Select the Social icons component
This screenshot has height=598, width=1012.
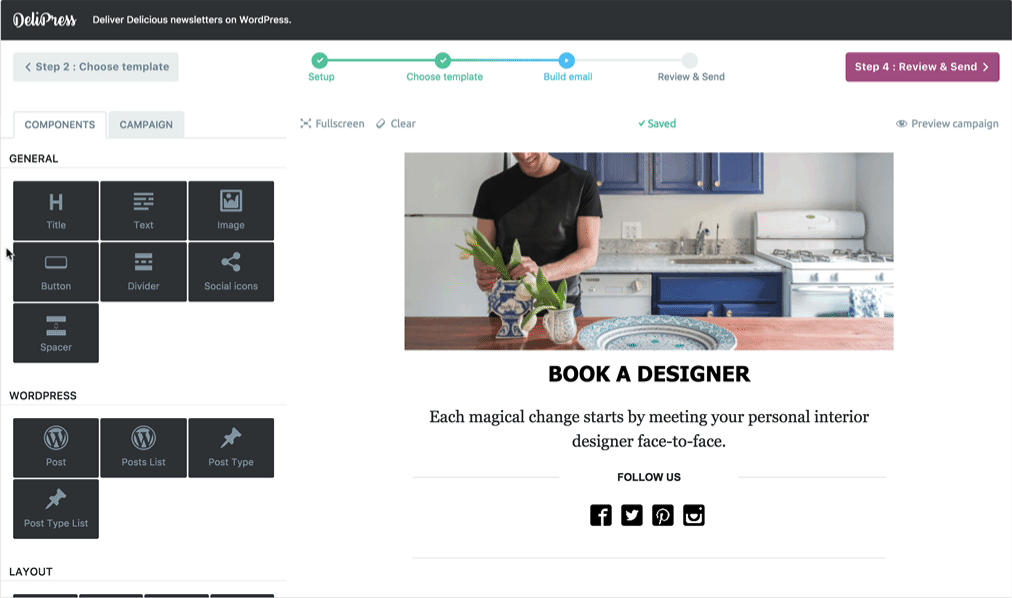(x=231, y=272)
